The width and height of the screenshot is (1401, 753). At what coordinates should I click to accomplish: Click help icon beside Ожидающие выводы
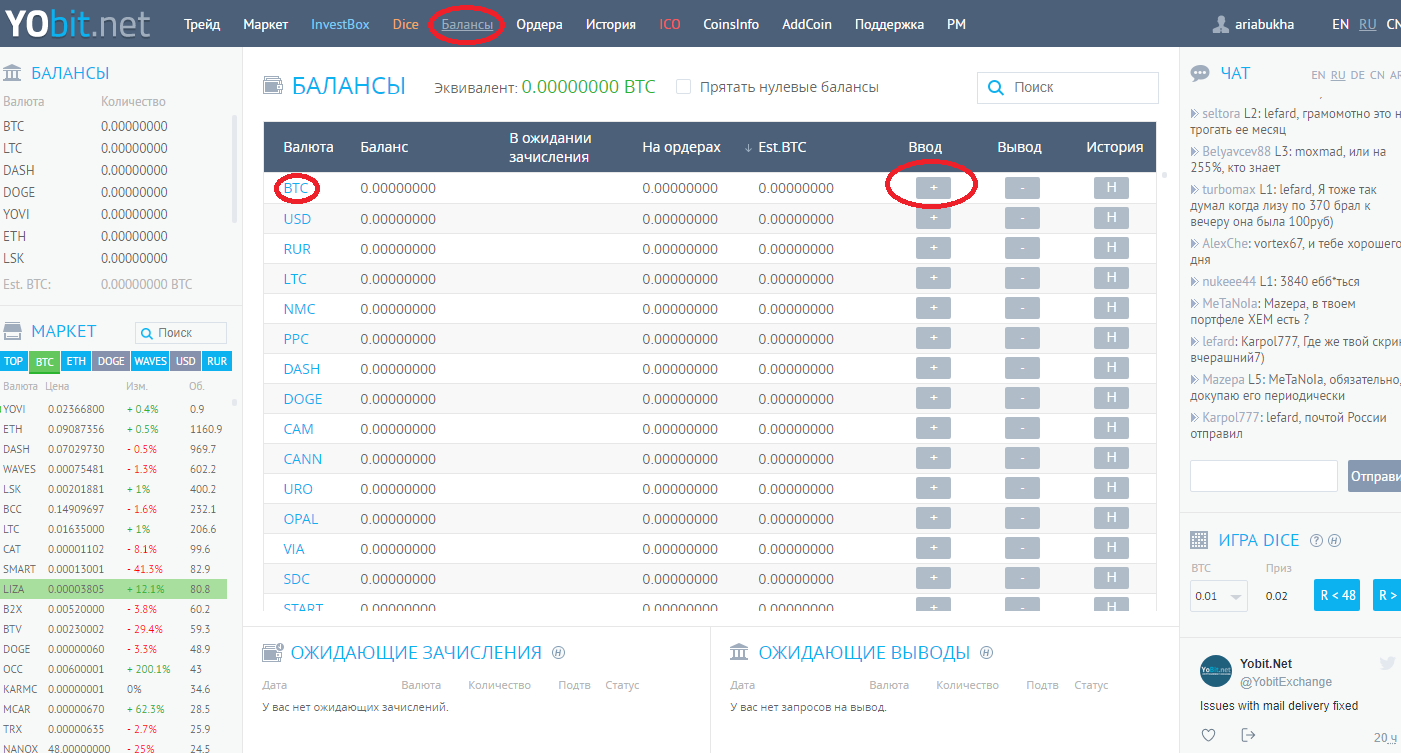point(987,653)
